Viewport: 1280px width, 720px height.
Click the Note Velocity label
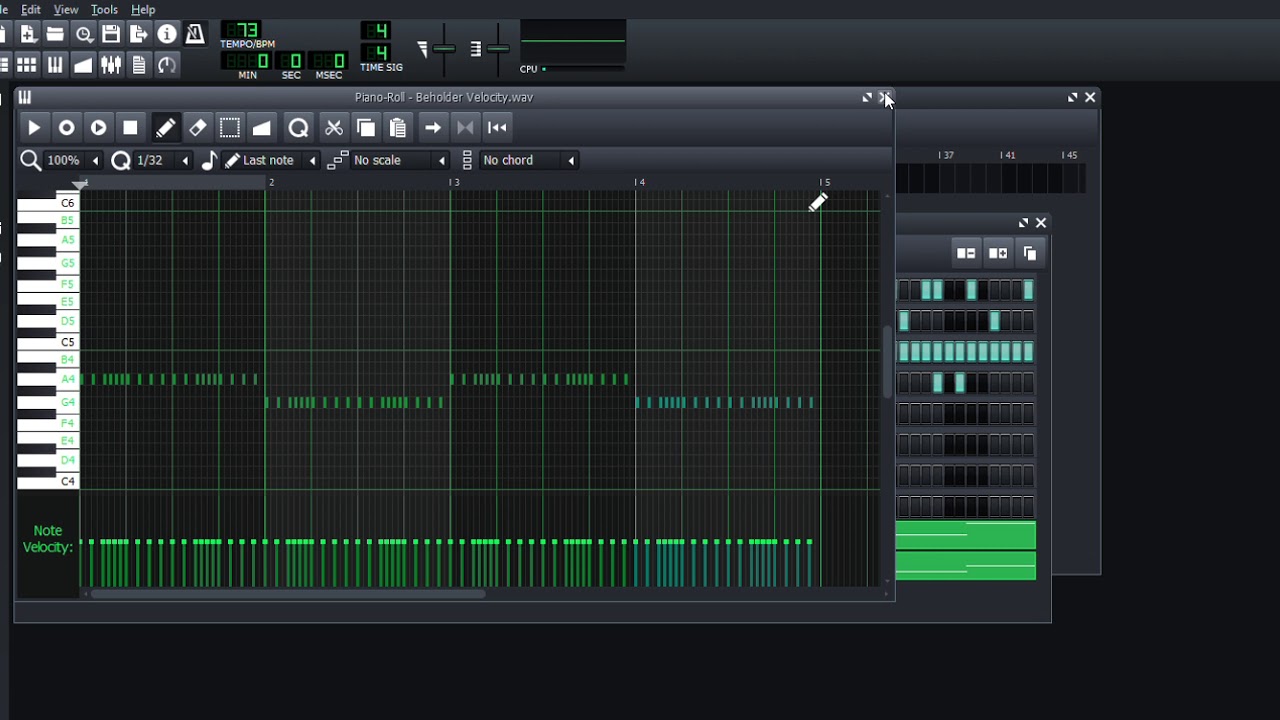pos(47,539)
